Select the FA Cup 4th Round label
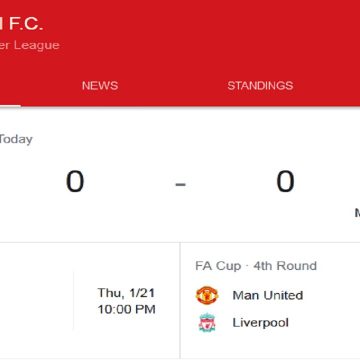Screen dimensions: 360x360 [x=256, y=266]
